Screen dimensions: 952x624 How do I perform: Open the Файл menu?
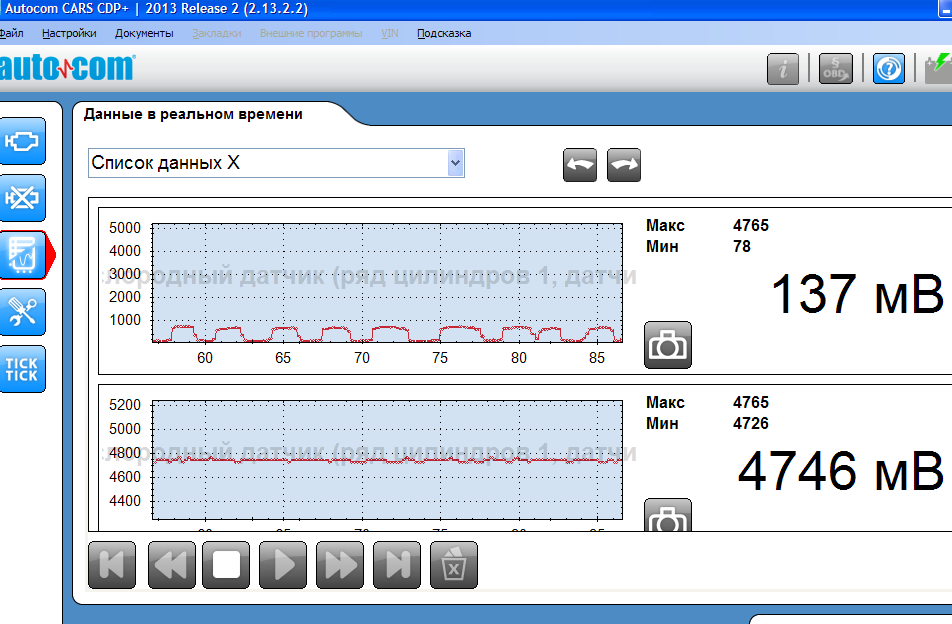click(x=11, y=33)
